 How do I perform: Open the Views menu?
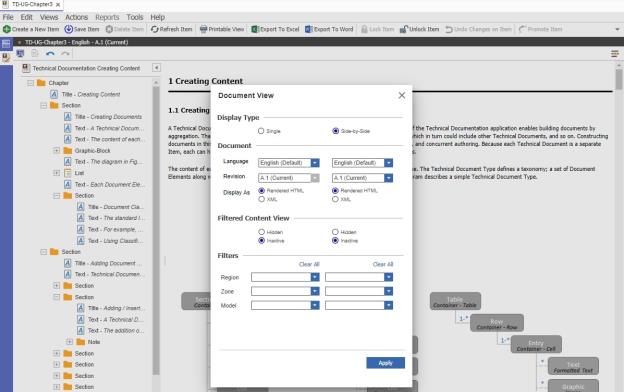pos(49,17)
